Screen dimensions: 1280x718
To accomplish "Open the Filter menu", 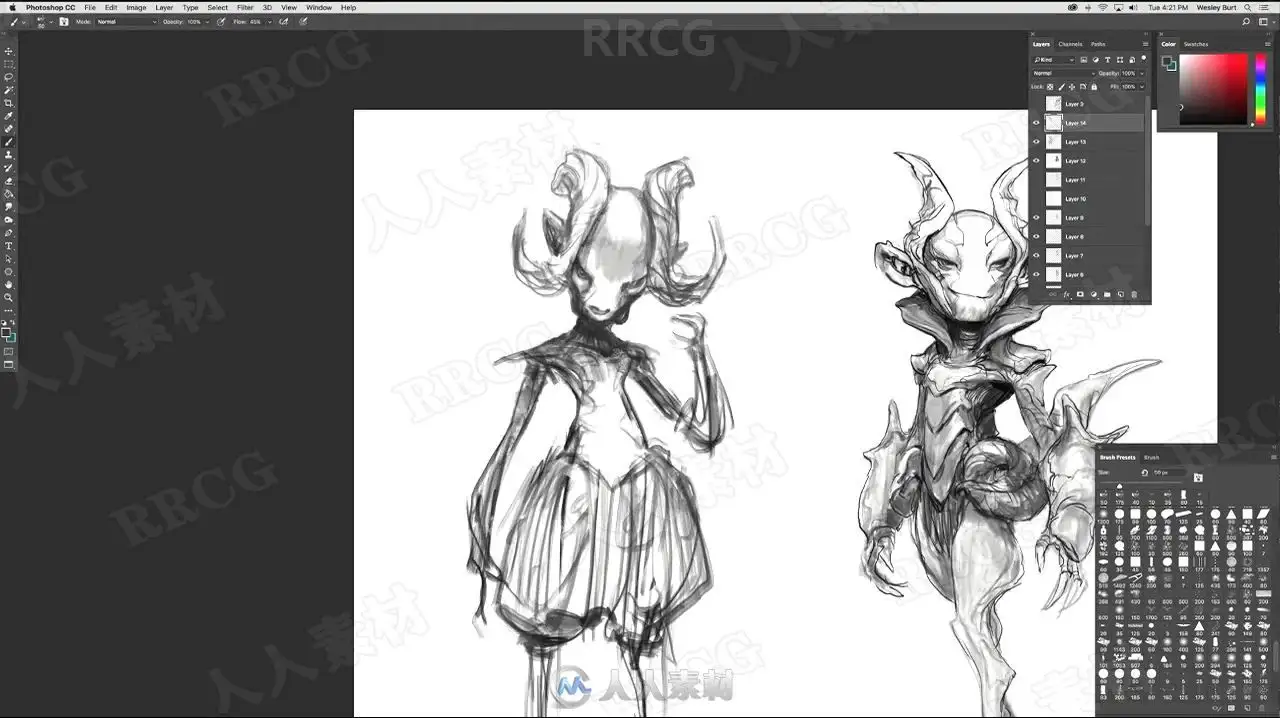I will [245, 7].
